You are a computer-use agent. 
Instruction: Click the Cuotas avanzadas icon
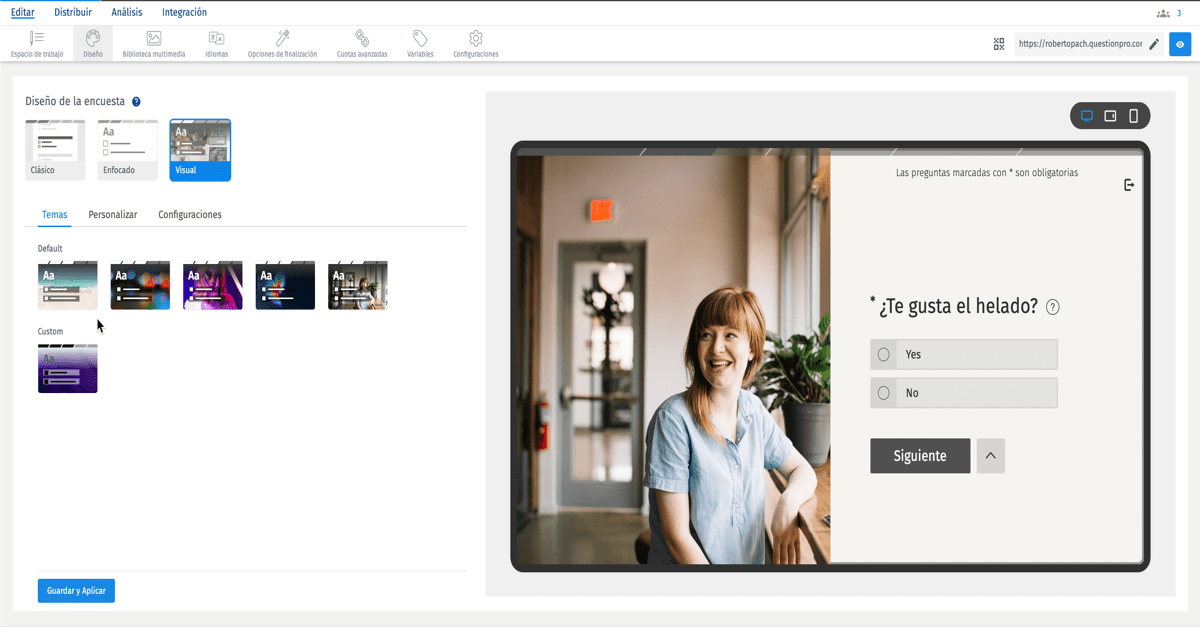[x=360, y=42]
